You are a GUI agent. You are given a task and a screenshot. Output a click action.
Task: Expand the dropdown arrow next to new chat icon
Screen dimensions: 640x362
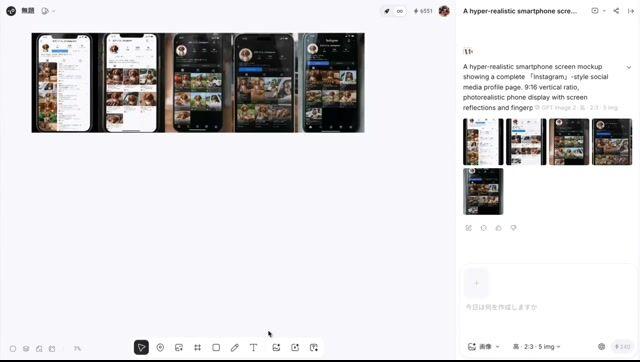click(604, 11)
